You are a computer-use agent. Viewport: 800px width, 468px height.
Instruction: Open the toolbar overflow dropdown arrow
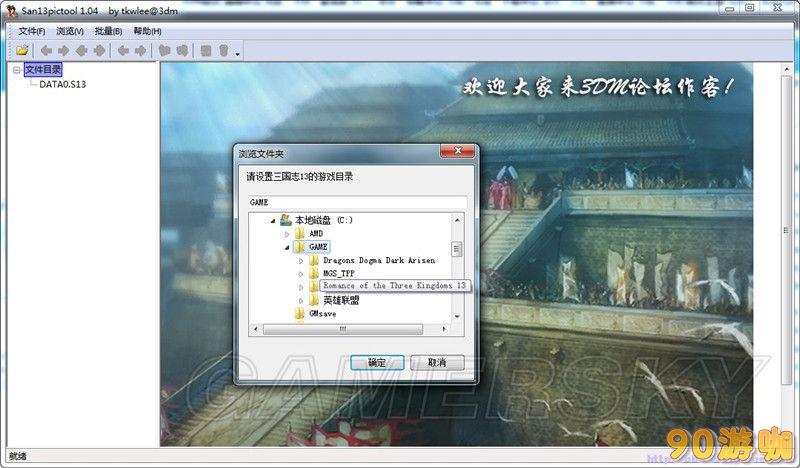point(238,53)
